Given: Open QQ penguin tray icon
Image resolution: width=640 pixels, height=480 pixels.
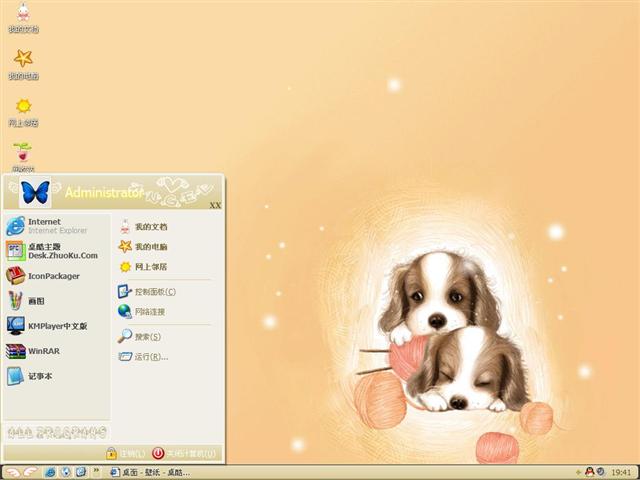Looking at the screenshot, I should click(x=589, y=472).
